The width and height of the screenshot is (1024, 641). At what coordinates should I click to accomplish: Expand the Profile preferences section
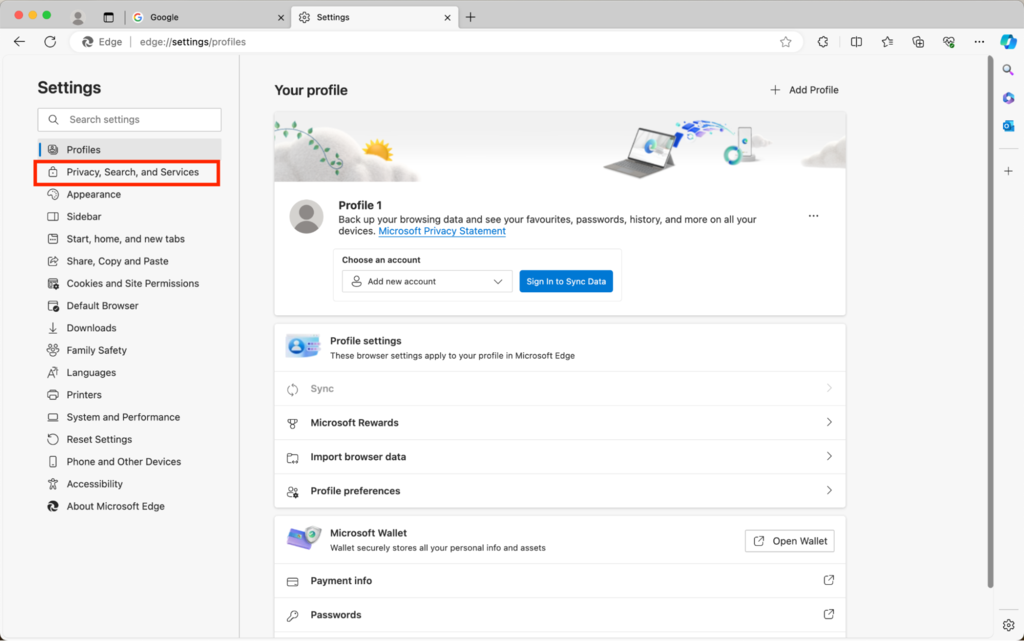click(x=560, y=491)
